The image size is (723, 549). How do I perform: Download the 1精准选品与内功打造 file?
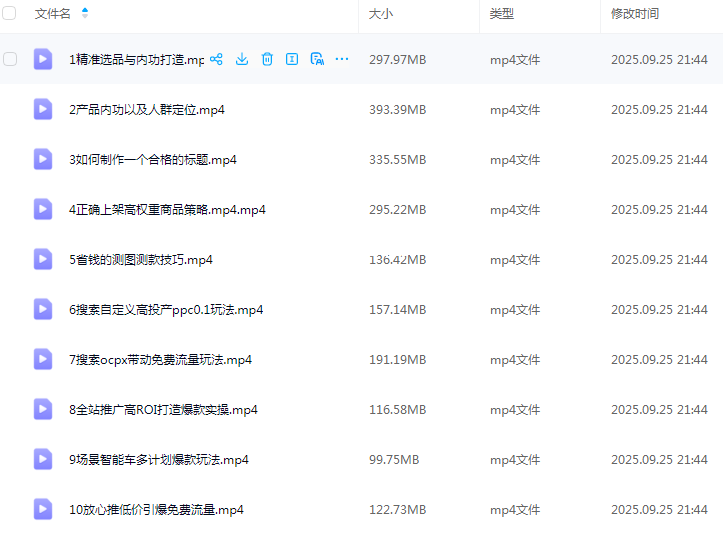click(x=242, y=60)
